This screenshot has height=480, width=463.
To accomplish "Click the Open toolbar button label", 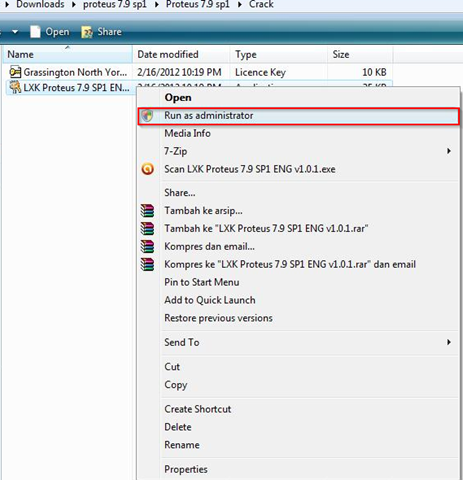I will pyautogui.click(x=57, y=32).
